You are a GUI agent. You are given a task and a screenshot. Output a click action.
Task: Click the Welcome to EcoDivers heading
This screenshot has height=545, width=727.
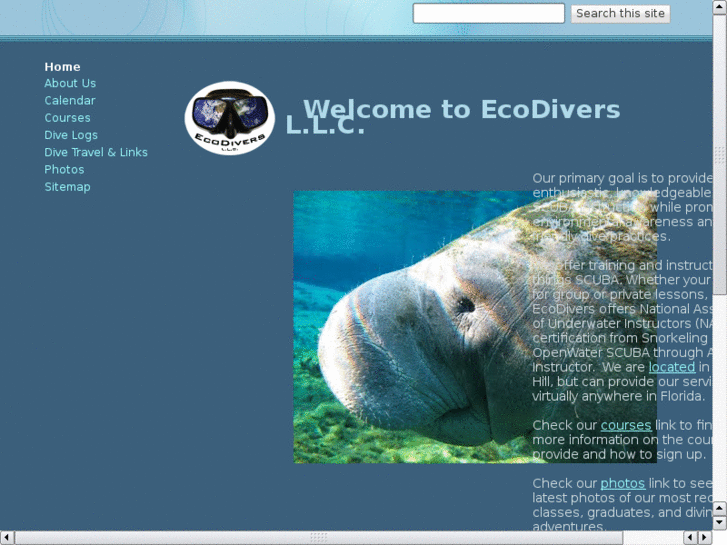click(453, 117)
